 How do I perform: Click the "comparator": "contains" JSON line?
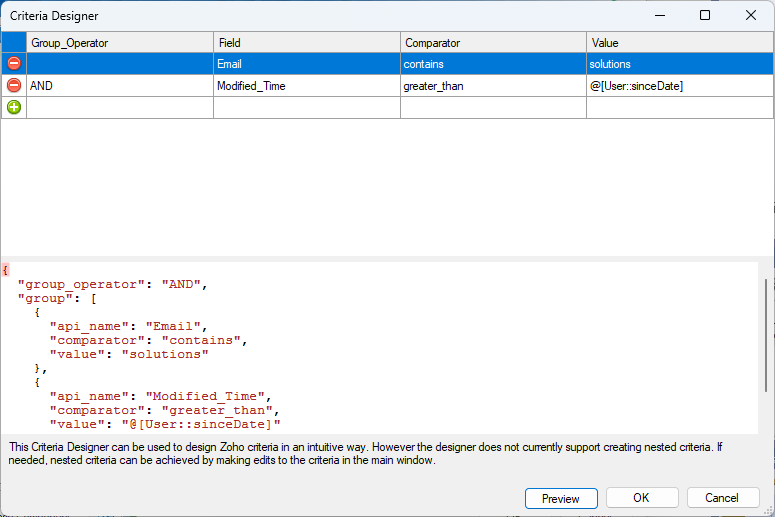[148, 340]
